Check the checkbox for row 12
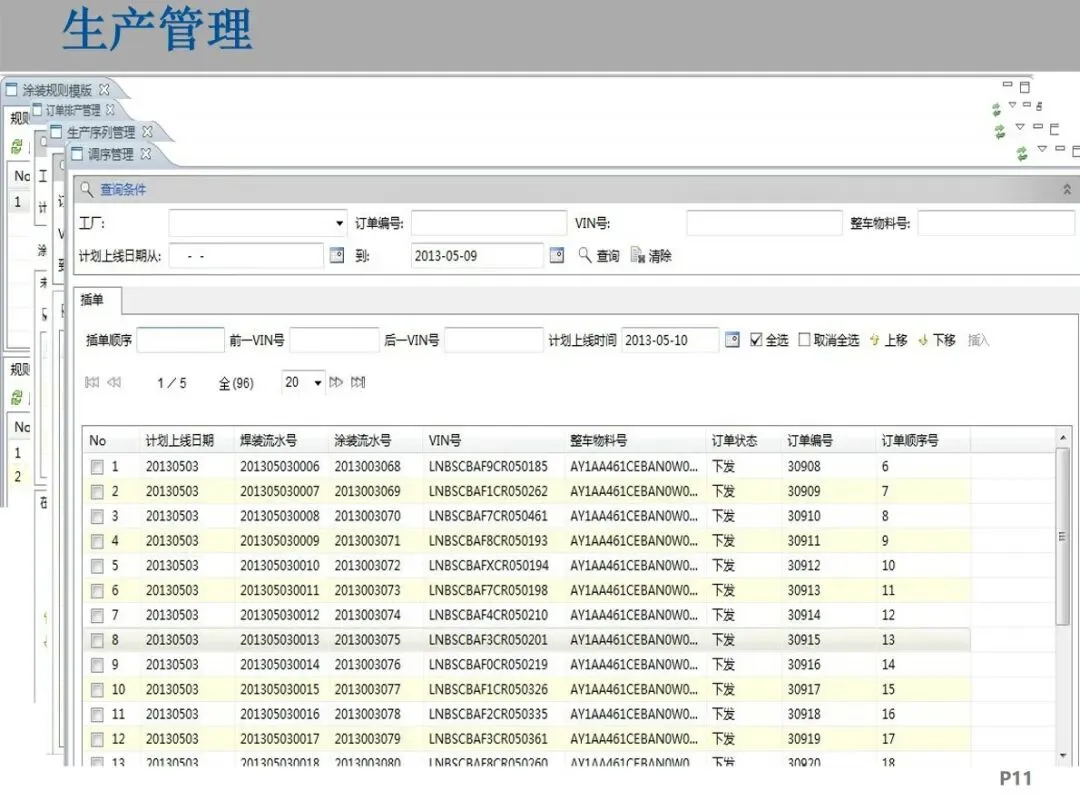 pos(97,740)
